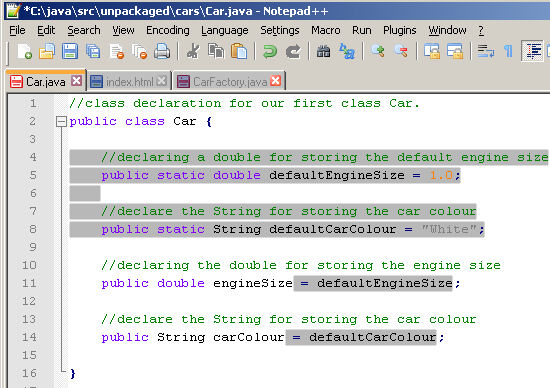Zoom out with the magnifier minus icon

pos(401,52)
